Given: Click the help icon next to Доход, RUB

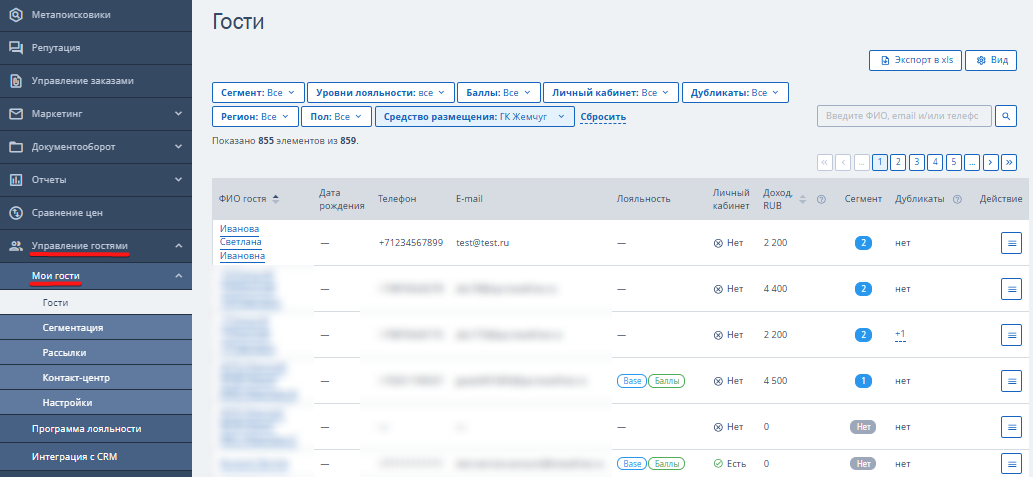Looking at the screenshot, I should click(x=821, y=199).
